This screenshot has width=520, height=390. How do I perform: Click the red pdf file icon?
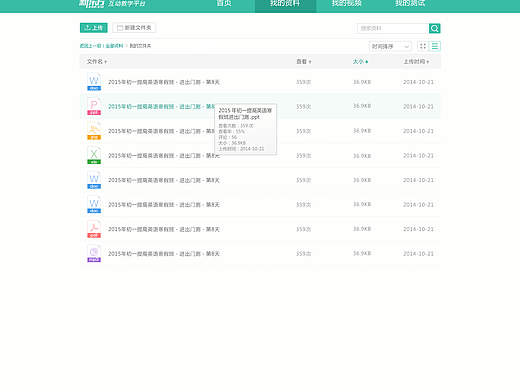coord(94,229)
